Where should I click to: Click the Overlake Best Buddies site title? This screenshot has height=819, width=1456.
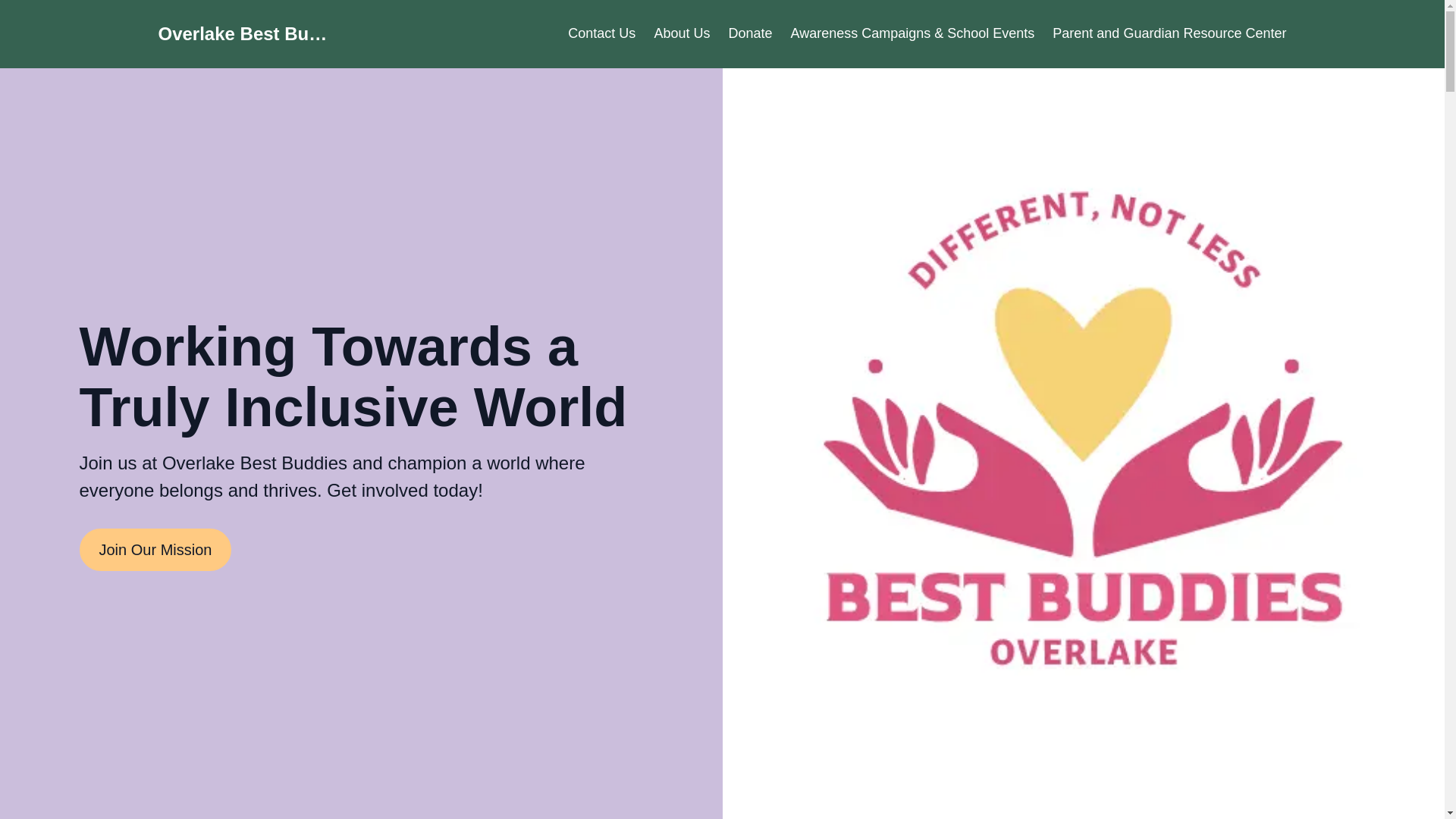click(x=242, y=33)
